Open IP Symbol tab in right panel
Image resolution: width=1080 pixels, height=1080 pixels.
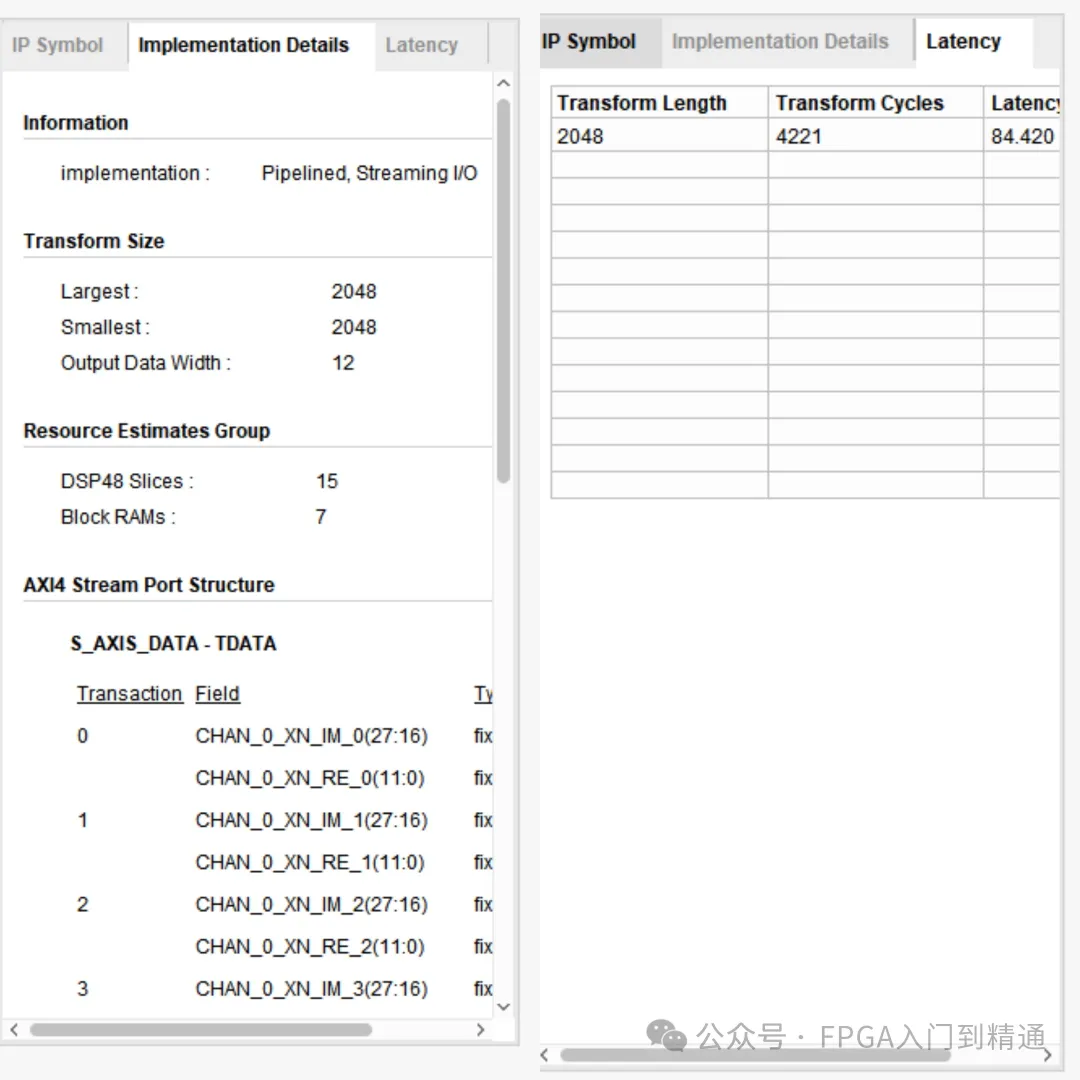pos(590,42)
